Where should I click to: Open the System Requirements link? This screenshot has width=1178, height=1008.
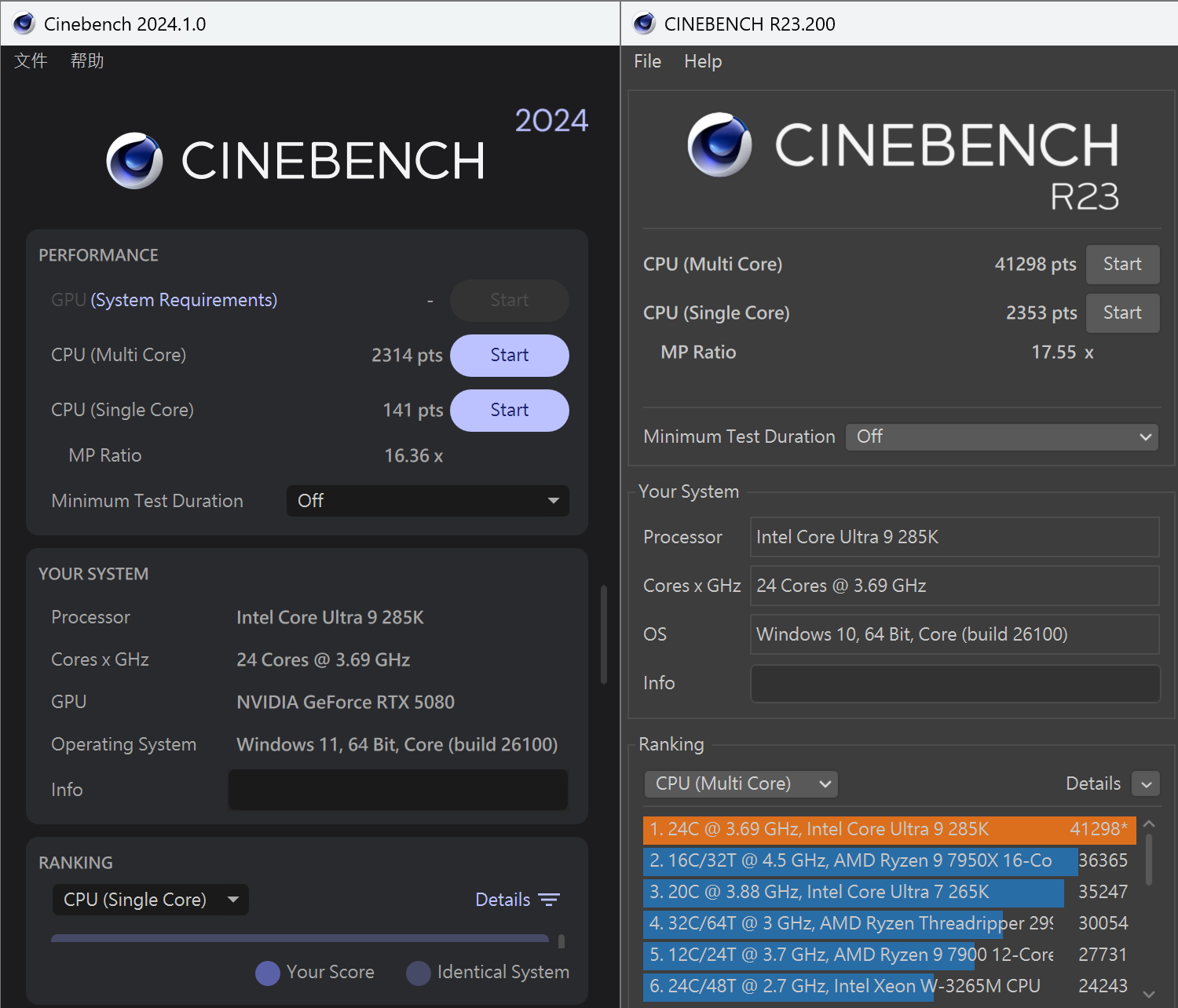click(x=184, y=300)
